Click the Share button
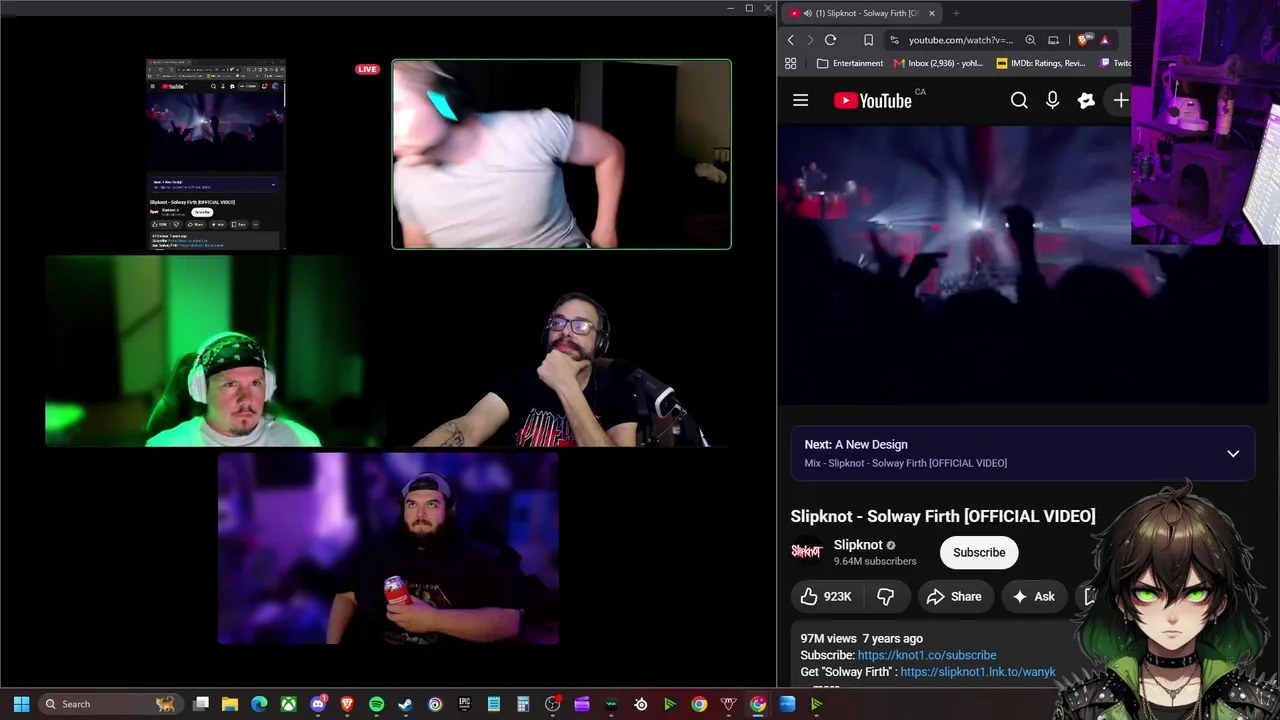Image resolution: width=1280 pixels, height=720 pixels. [x=954, y=596]
